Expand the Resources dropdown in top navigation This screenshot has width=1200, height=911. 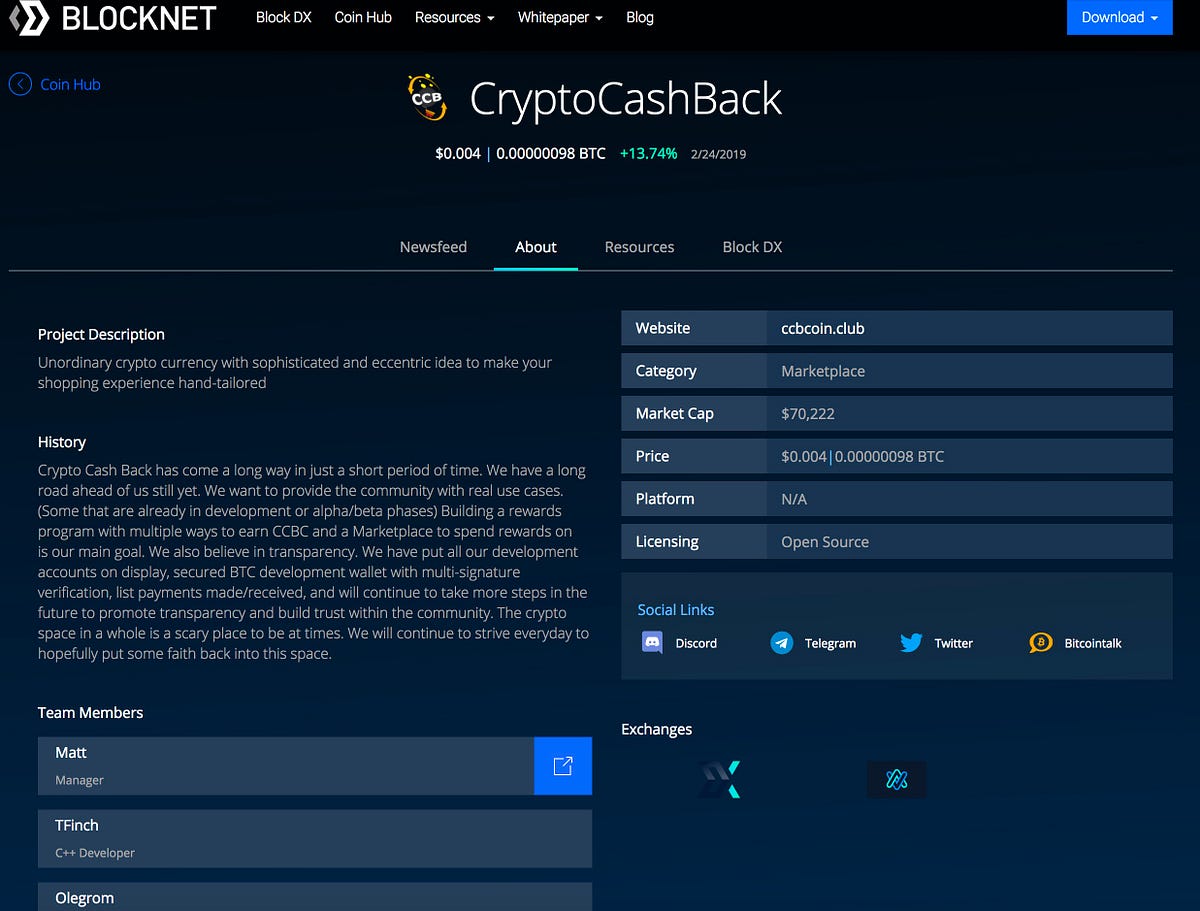coord(454,17)
